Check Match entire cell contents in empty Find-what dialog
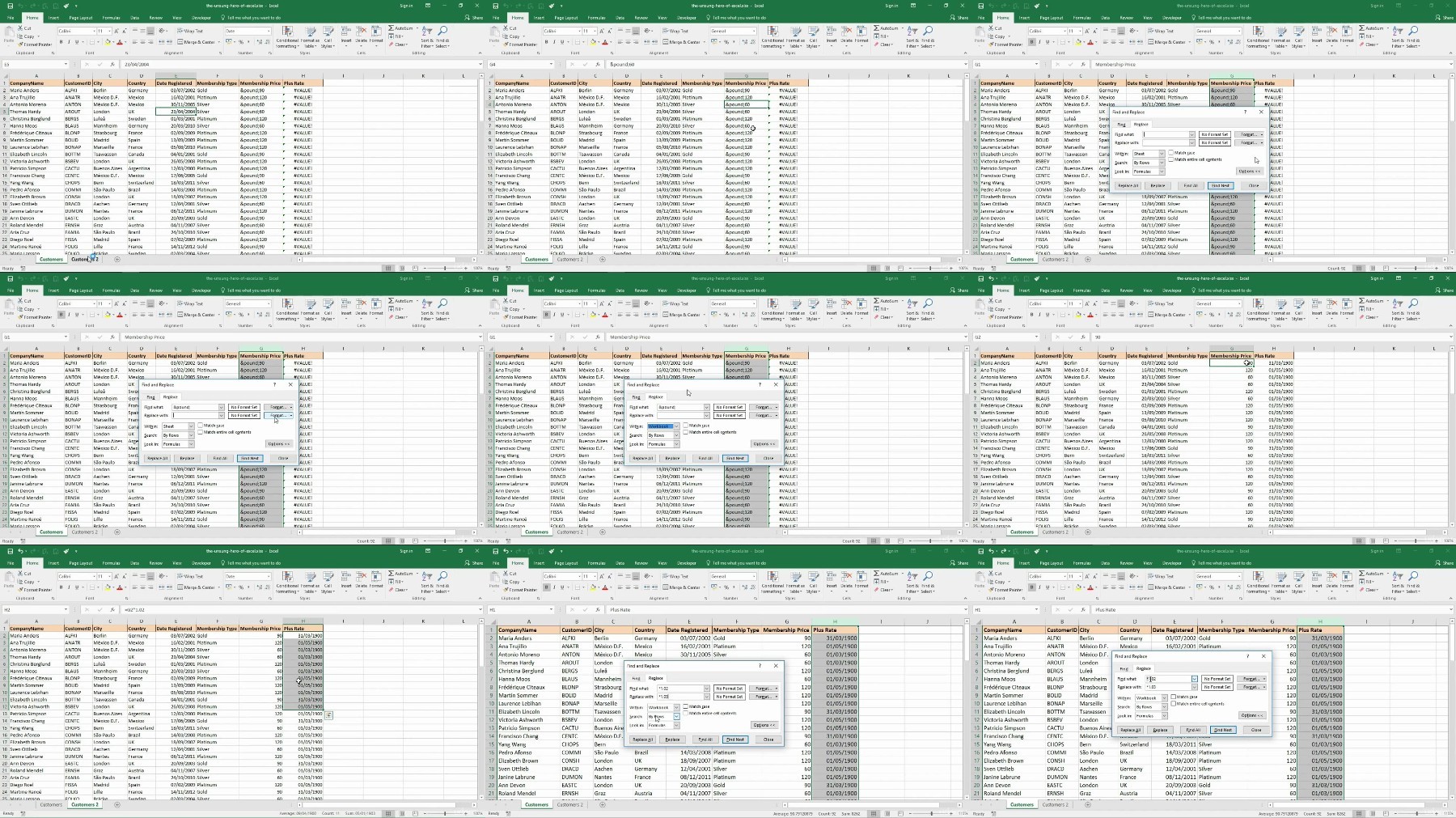1456x818 pixels. point(1170,159)
